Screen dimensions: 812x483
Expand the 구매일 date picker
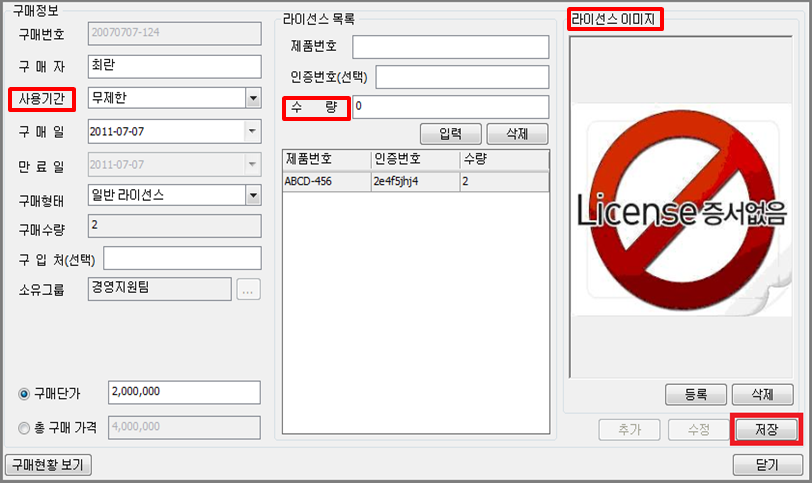click(x=251, y=131)
